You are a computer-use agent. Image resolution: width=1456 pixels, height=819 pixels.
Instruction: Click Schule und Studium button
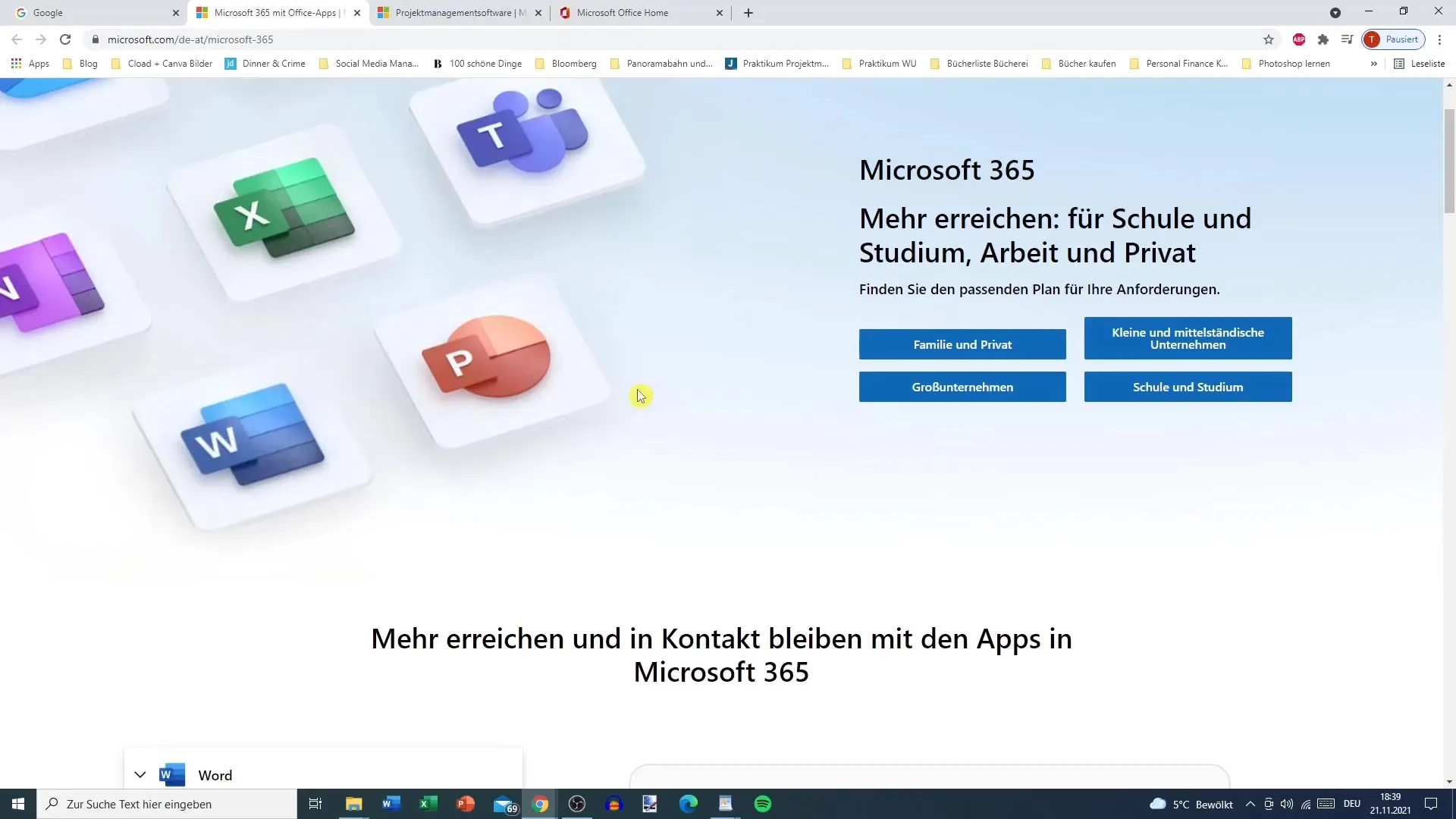1188,387
